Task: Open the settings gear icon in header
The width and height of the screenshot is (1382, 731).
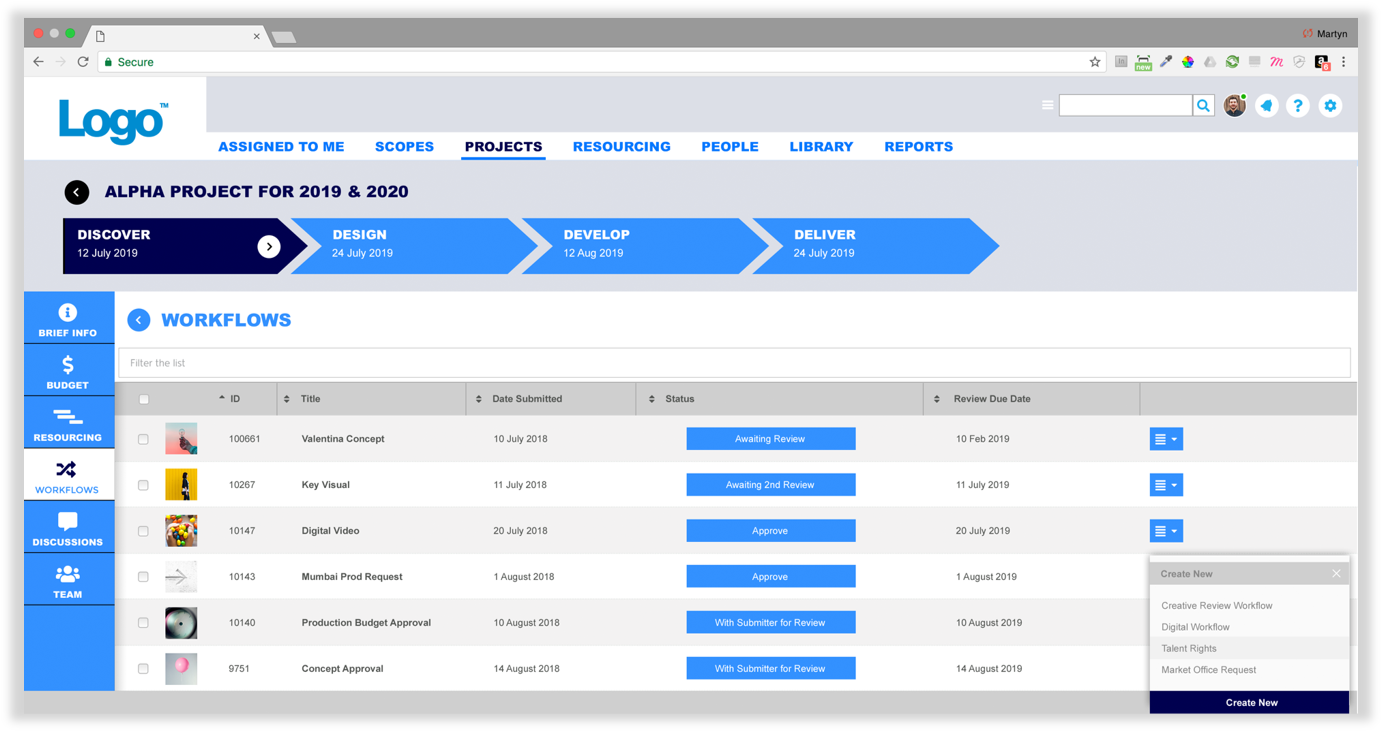Action: point(1330,106)
